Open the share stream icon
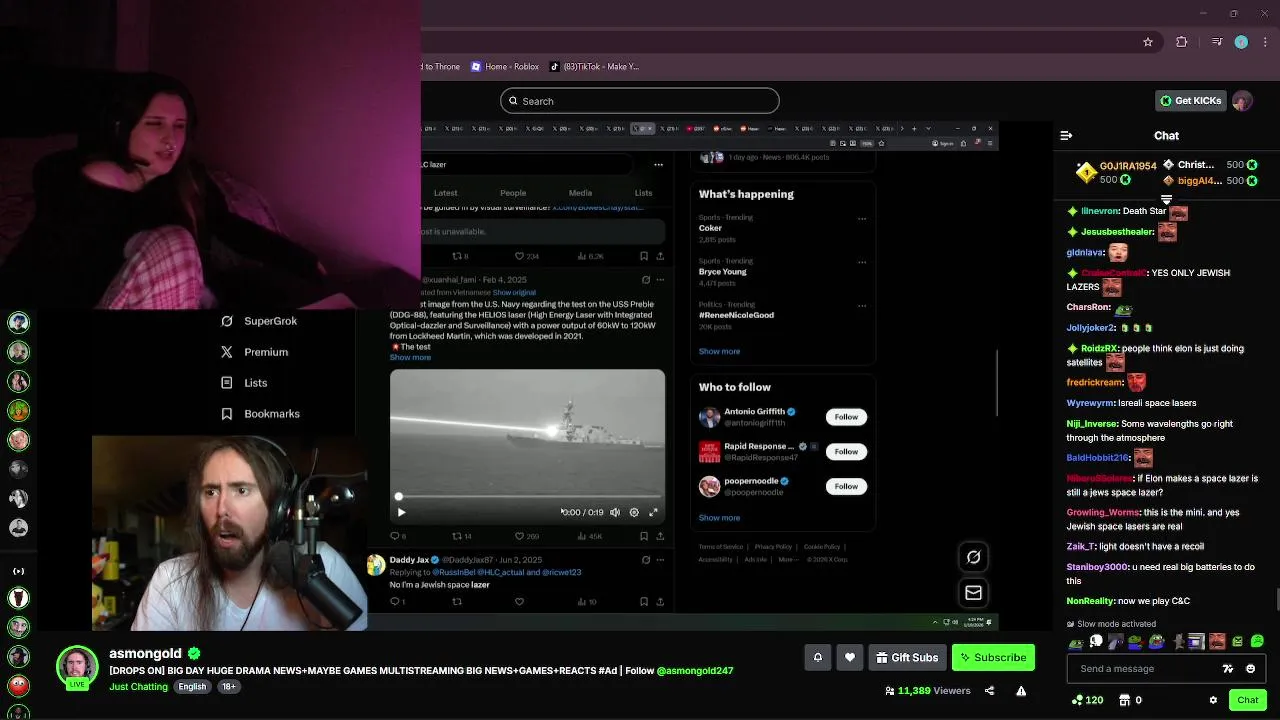The width and height of the screenshot is (1280, 720). (x=989, y=691)
